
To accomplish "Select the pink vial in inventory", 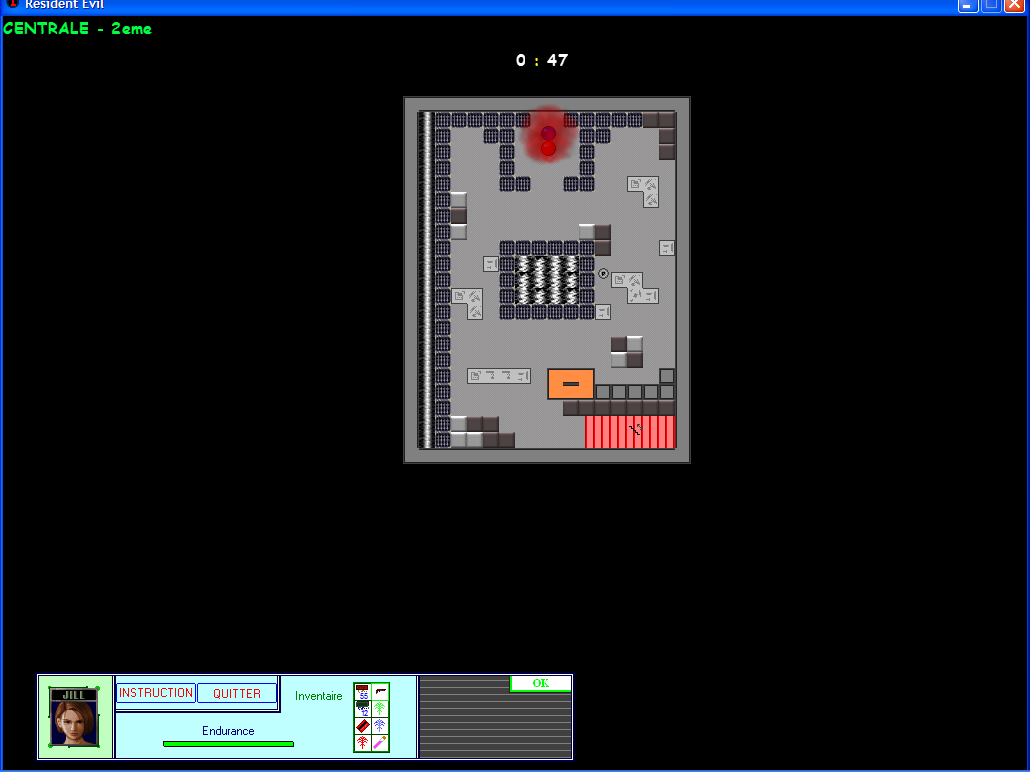I will tap(380, 743).
